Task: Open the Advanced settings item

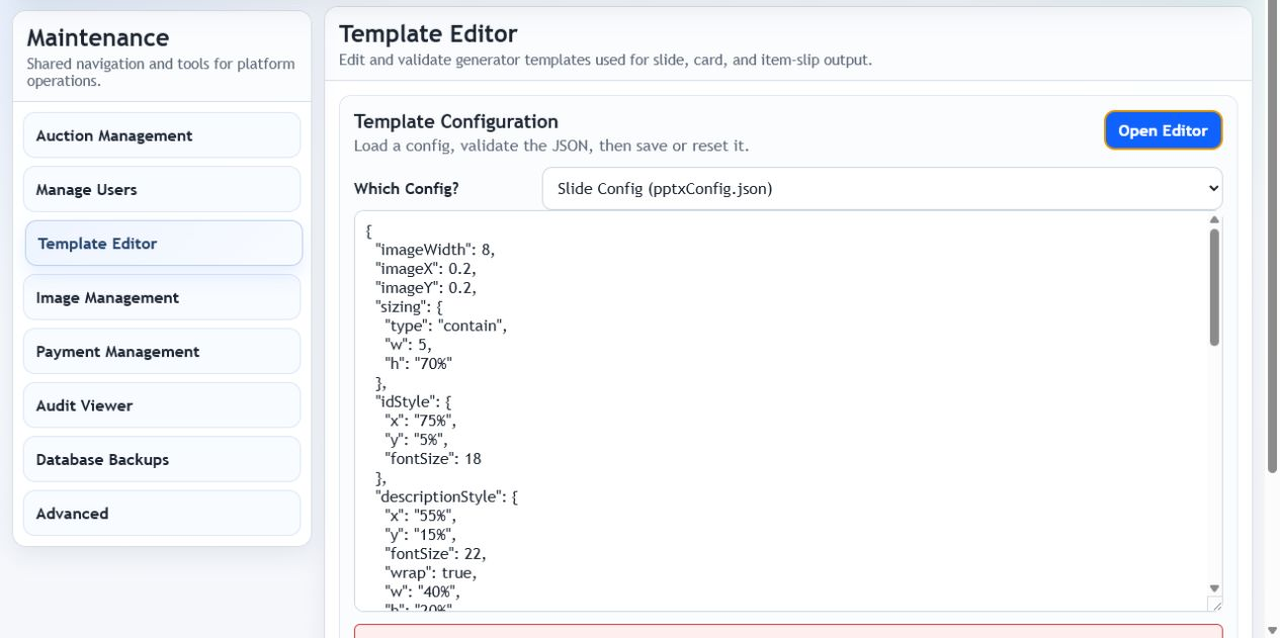Action: (x=162, y=513)
